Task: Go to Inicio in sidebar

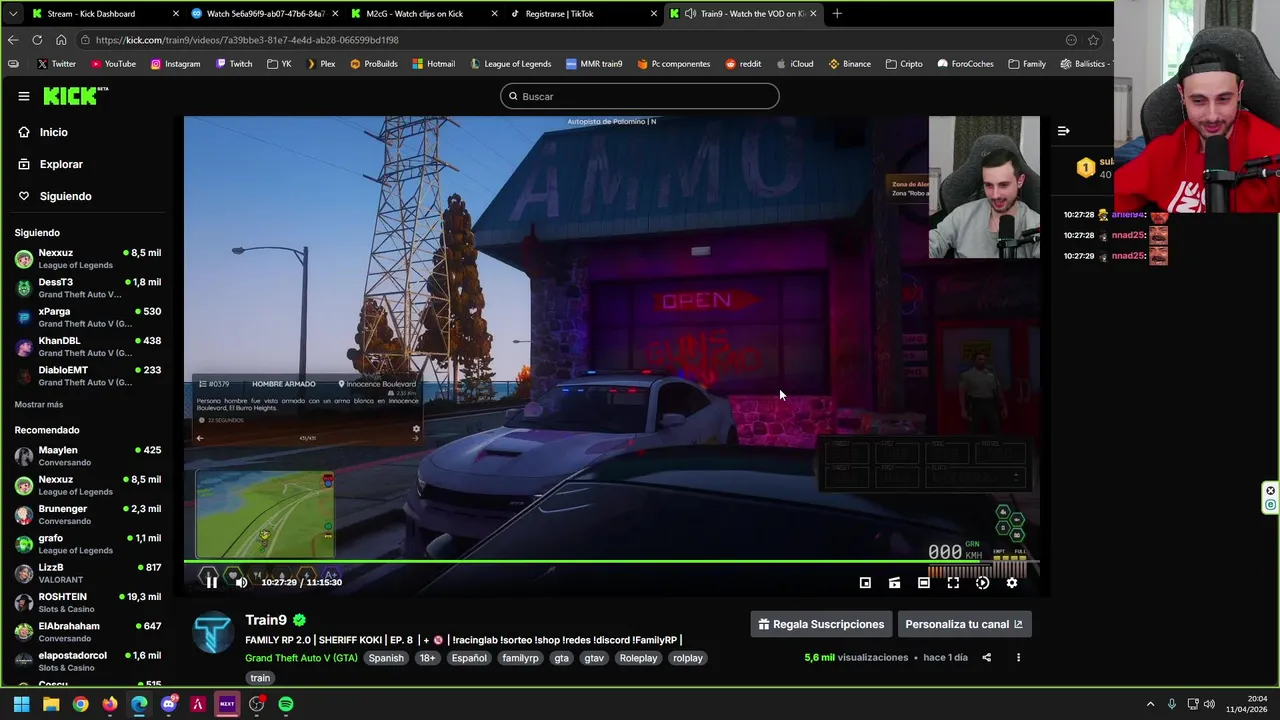Action: click(54, 132)
